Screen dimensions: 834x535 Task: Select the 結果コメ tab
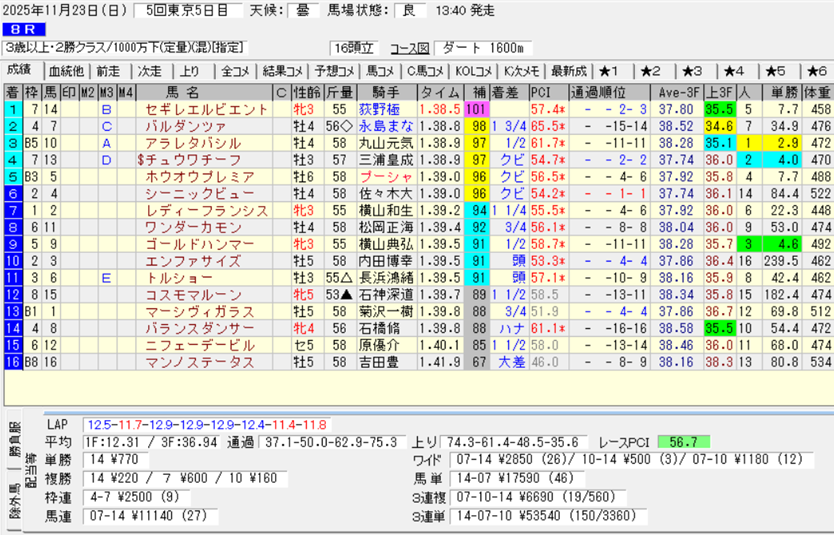click(282, 71)
